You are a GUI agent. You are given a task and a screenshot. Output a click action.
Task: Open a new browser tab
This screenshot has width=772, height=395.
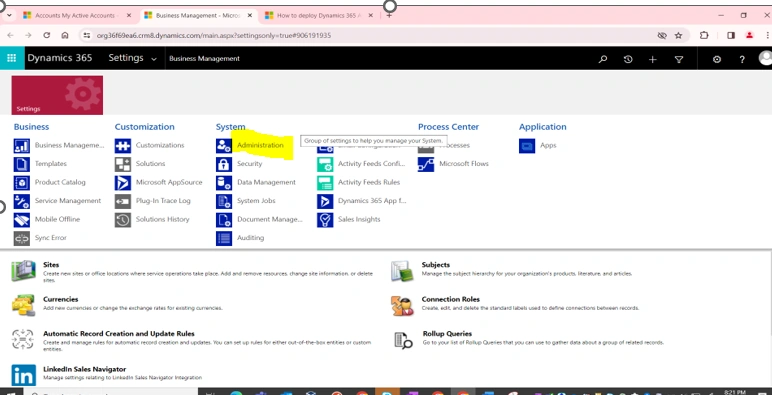(x=389, y=16)
